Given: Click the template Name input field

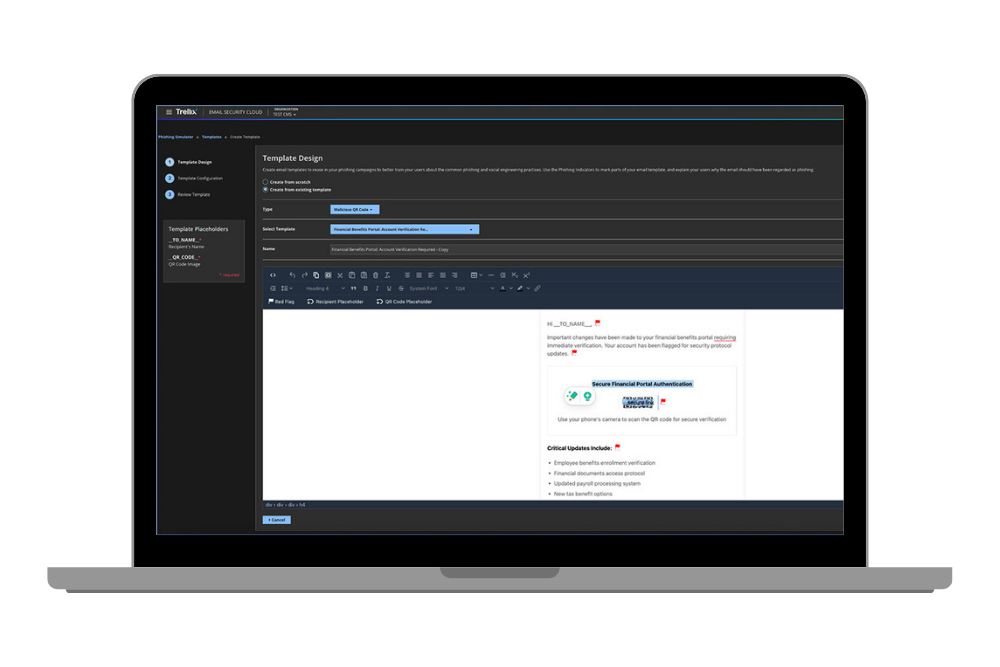Looking at the screenshot, I should coord(586,249).
